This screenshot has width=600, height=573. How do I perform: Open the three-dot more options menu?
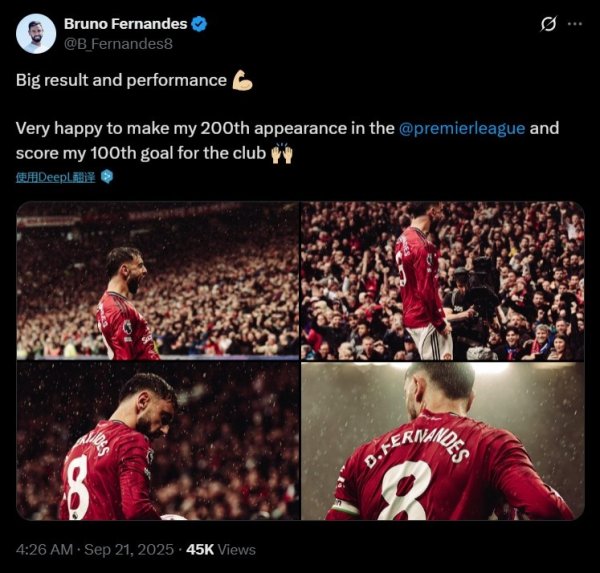575,24
